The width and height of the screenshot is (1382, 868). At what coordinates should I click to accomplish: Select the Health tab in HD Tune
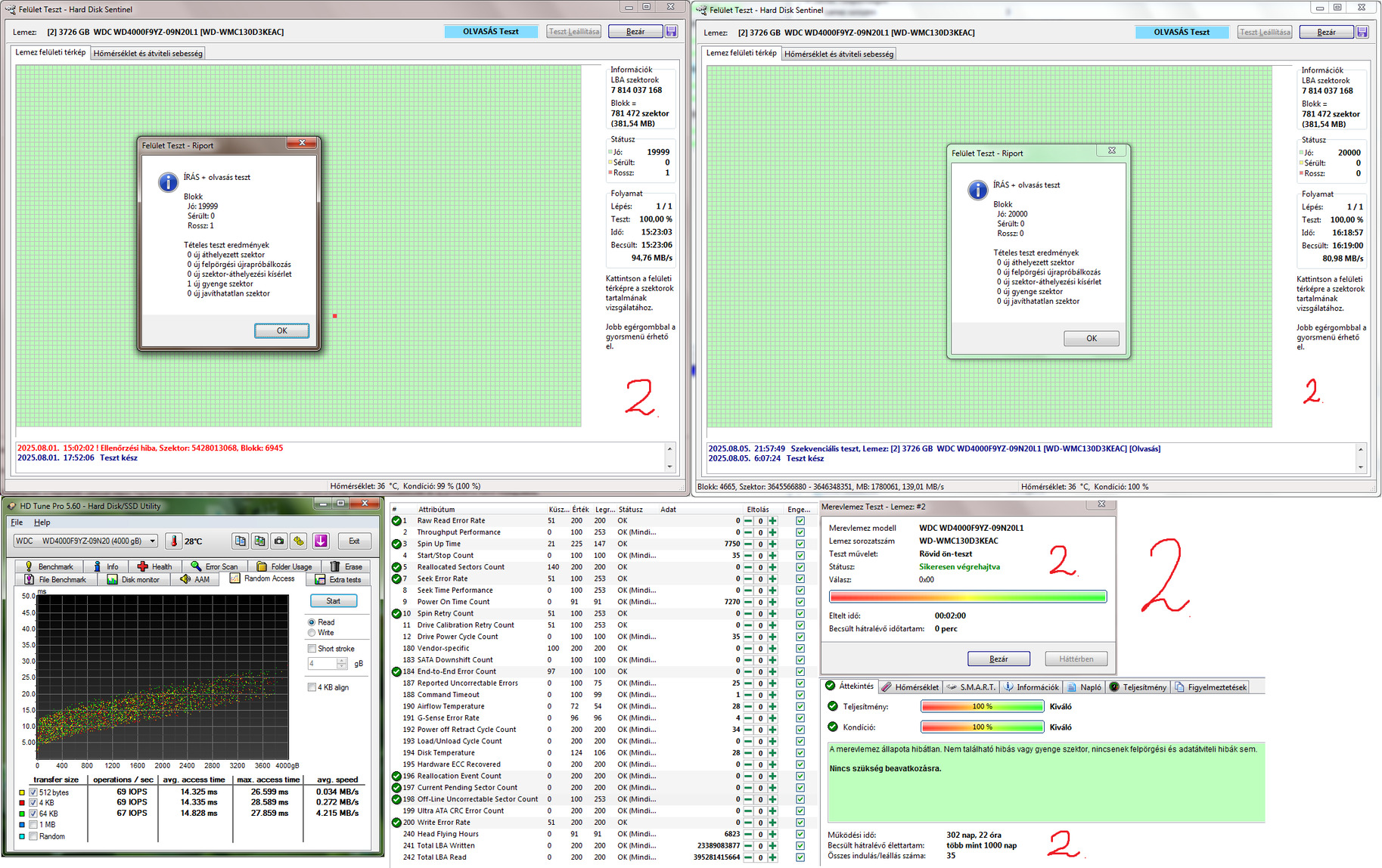(154, 566)
